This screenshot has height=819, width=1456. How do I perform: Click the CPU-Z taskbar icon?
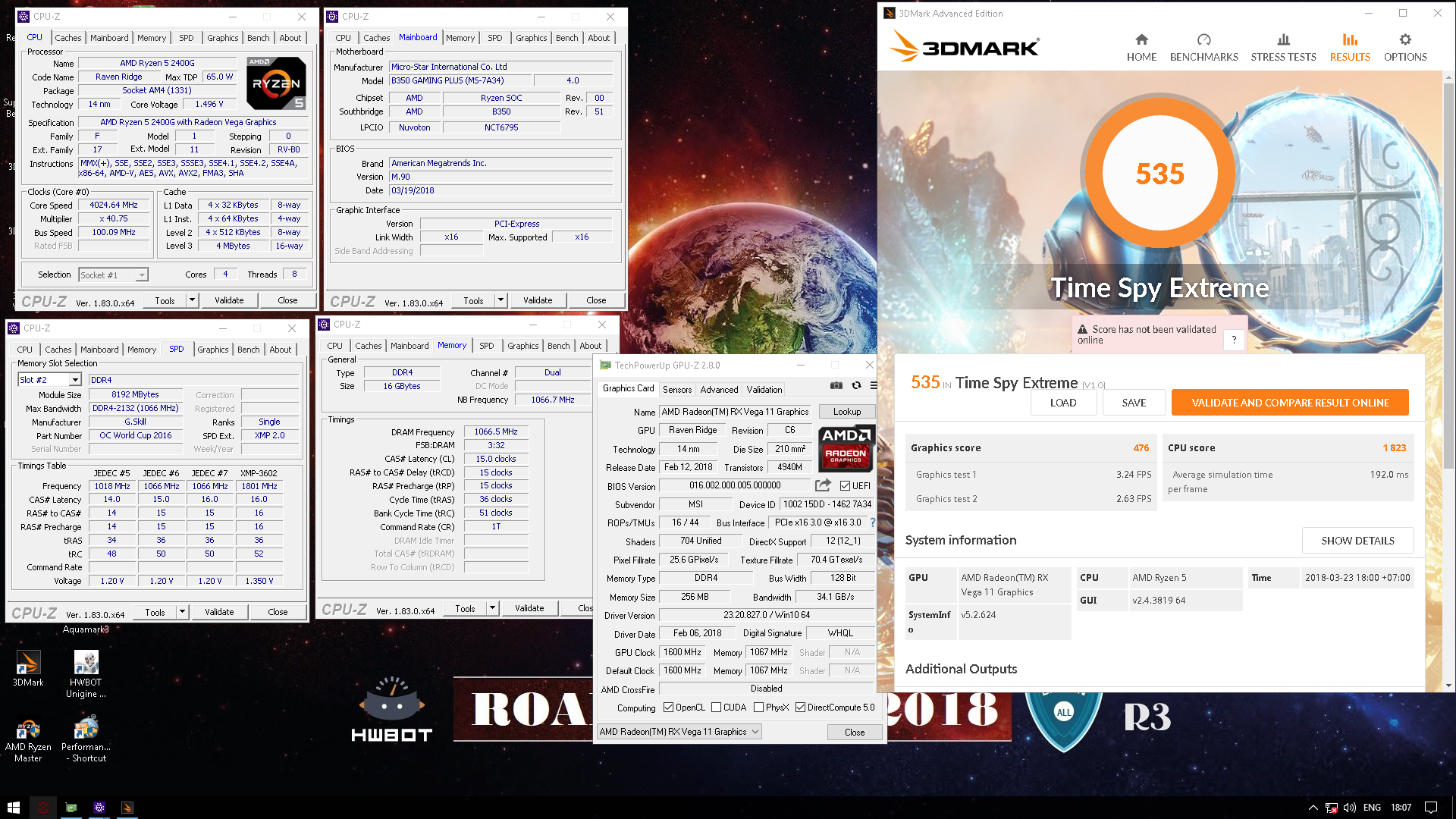(x=99, y=808)
